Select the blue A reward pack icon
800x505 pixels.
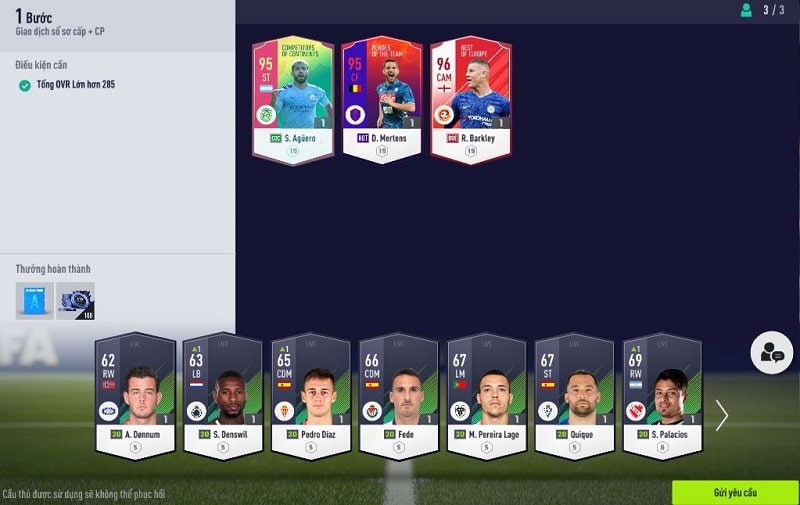(x=34, y=301)
